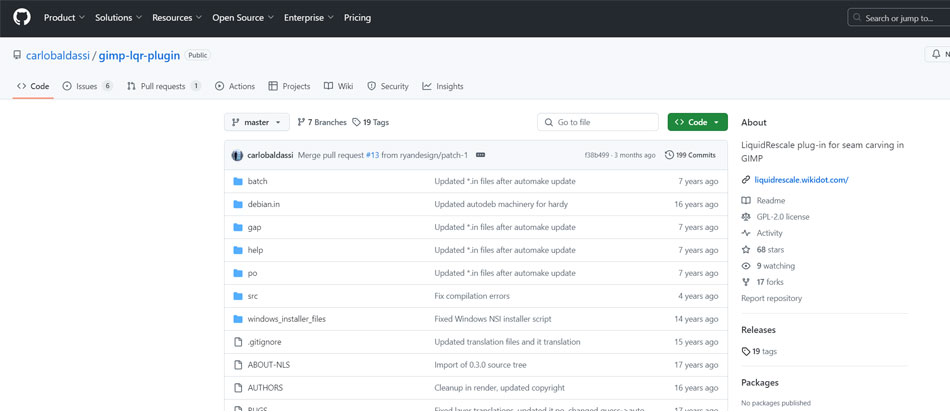This screenshot has width=950, height=412.
Task: Open the GPL-2.0 license link
Action: [x=783, y=217]
